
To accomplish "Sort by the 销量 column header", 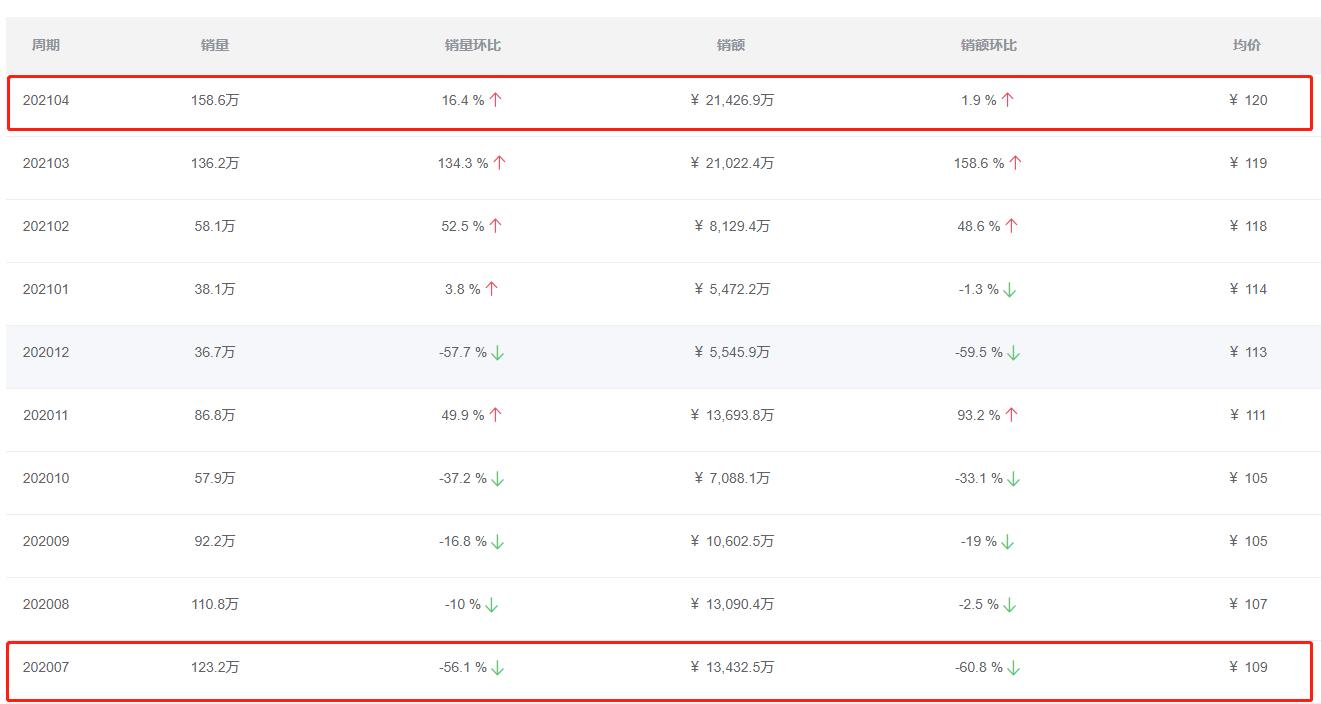I will (x=215, y=45).
